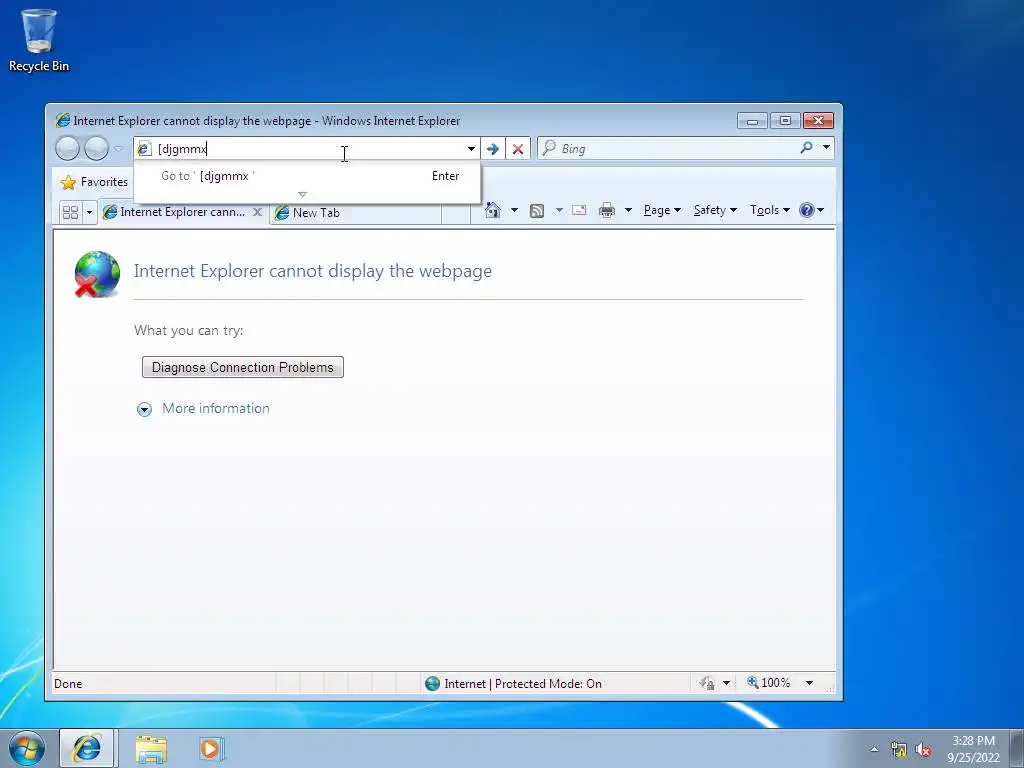Viewport: 1024px width, 768px height.
Task: Click the Back navigation button
Action: [x=67, y=148]
